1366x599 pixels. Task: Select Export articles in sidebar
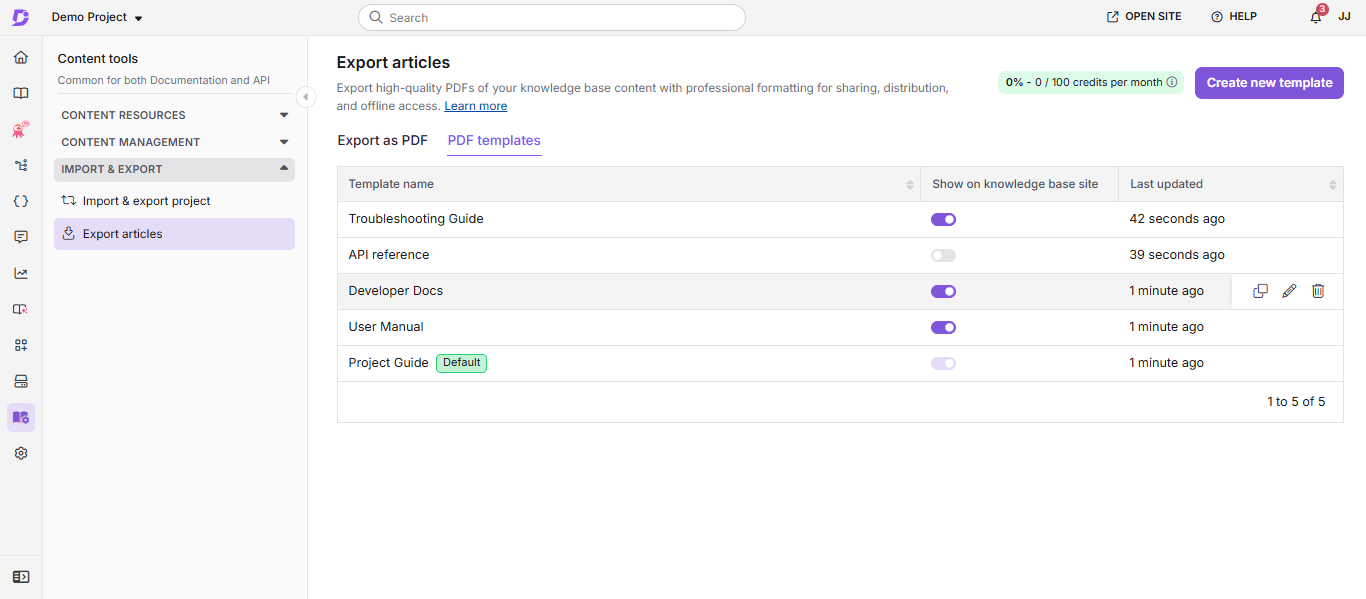(174, 234)
